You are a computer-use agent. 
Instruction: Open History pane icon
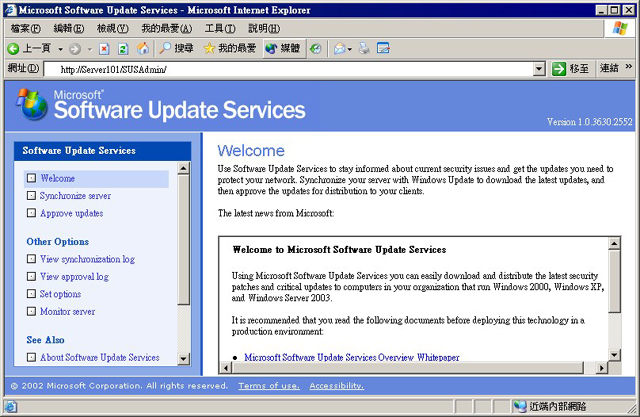tap(316, 49)
